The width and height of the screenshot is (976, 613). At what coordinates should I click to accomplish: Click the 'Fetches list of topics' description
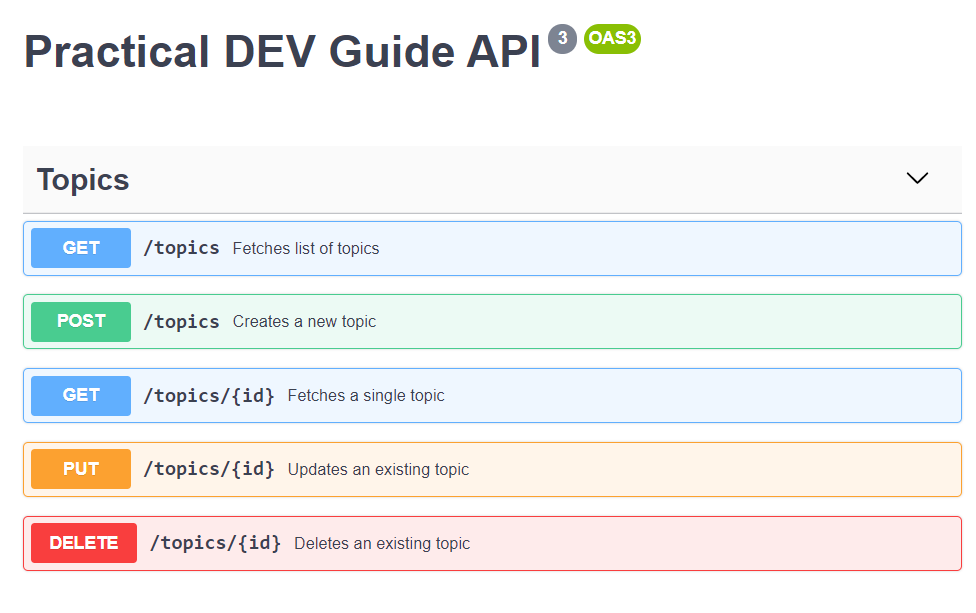pos(306,248)
